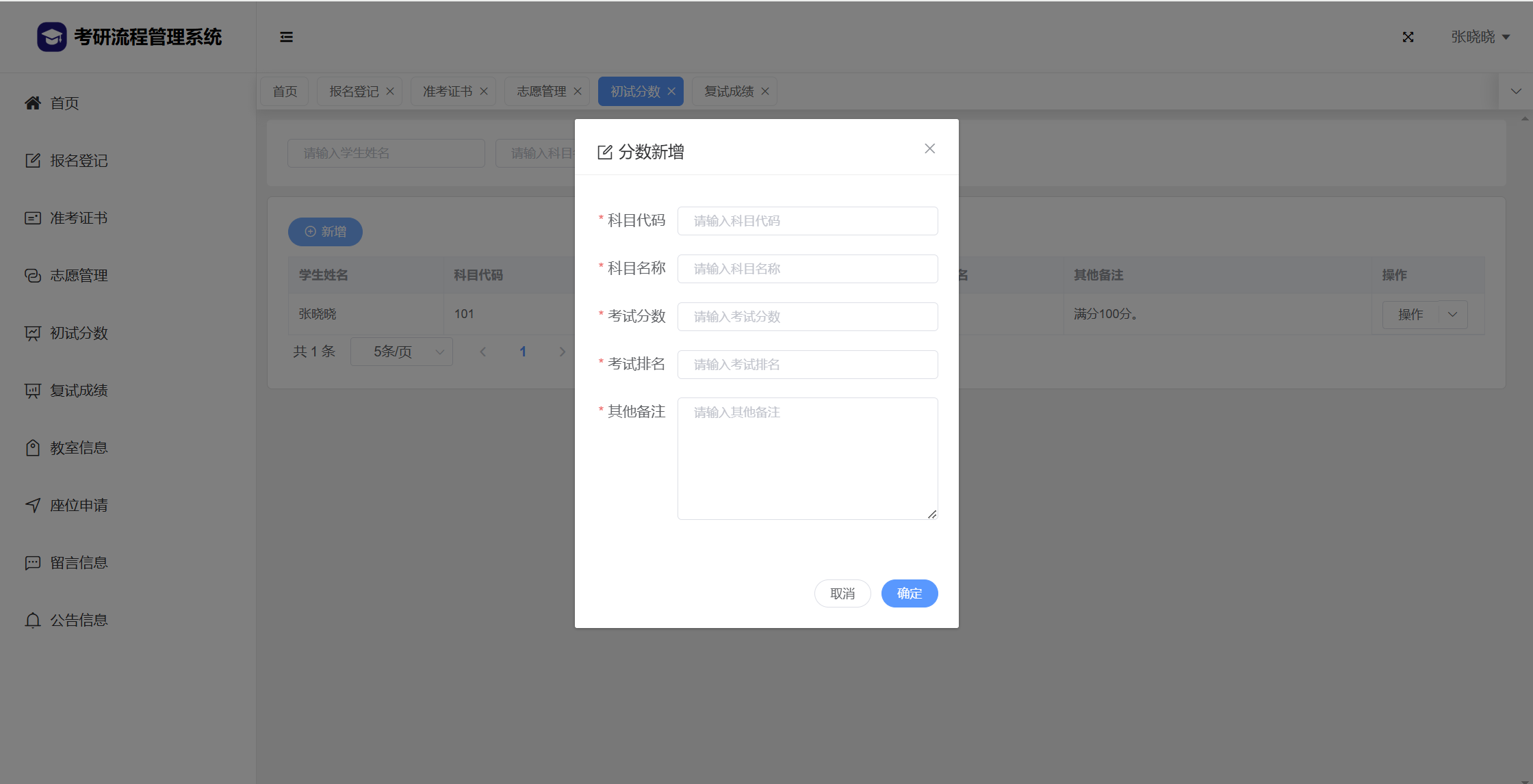
Task: Click the hamburger menu collapse icon
Action: (286, 37)
